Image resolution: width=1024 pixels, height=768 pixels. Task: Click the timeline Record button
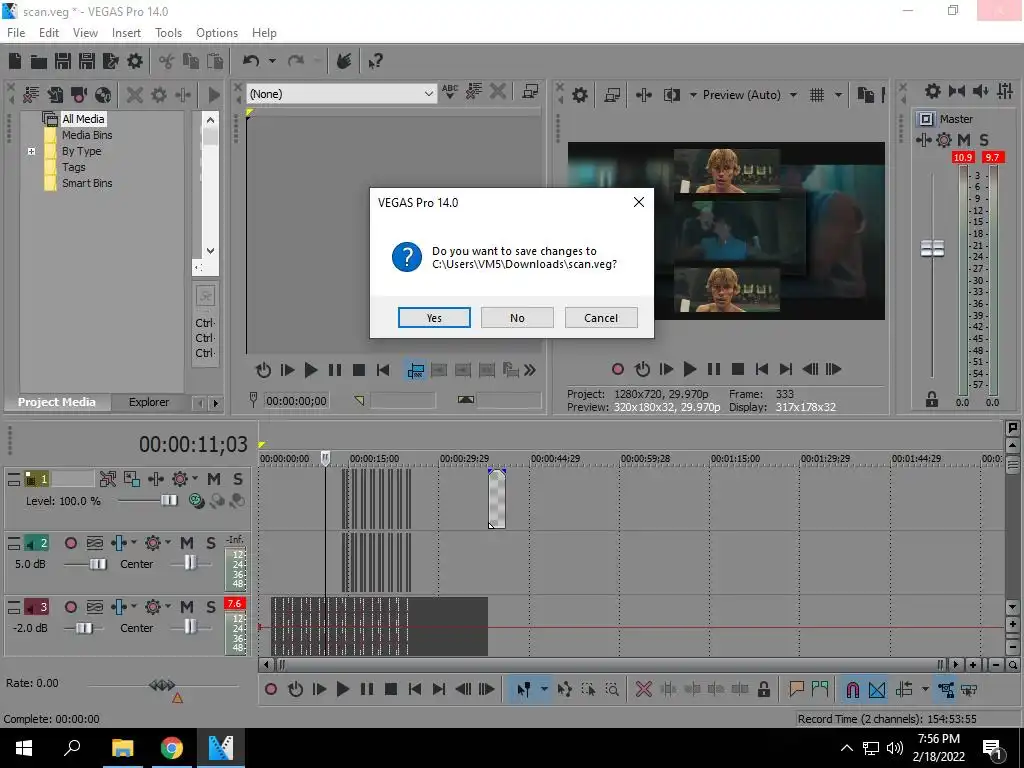(271, 690)
